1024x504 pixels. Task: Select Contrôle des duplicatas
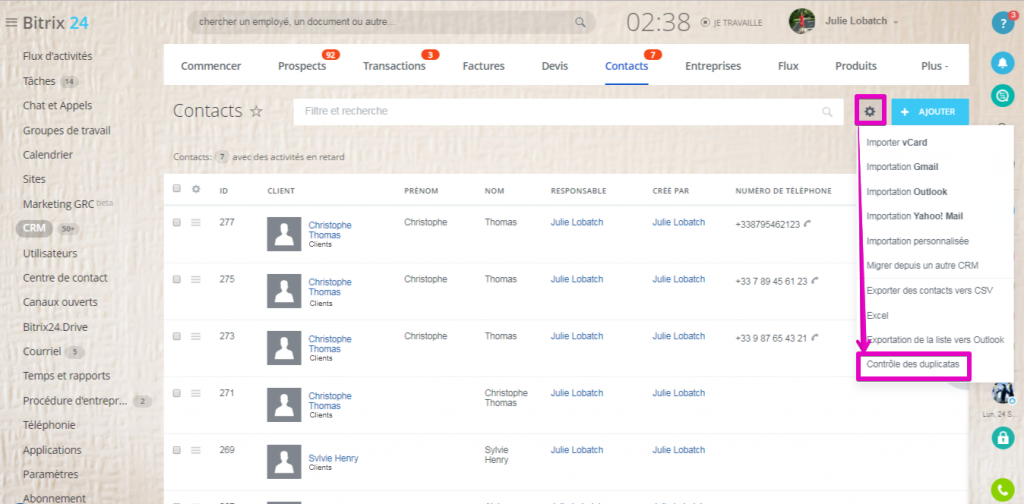[x=913, y=365]
